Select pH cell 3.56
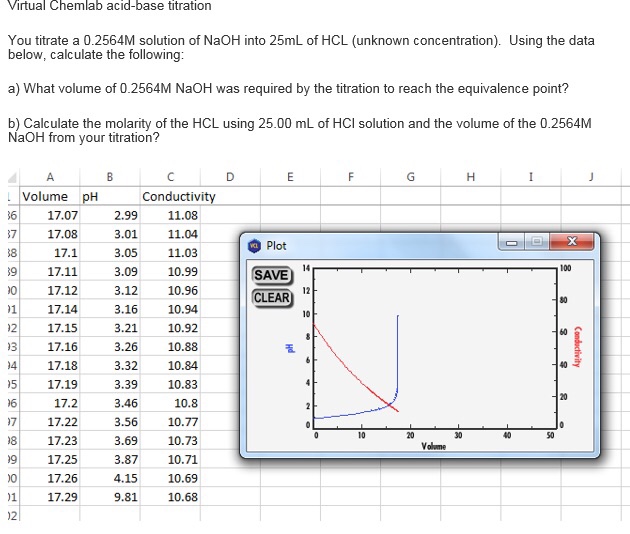This screenshot has width=630, height=534. tap(110, 422)
